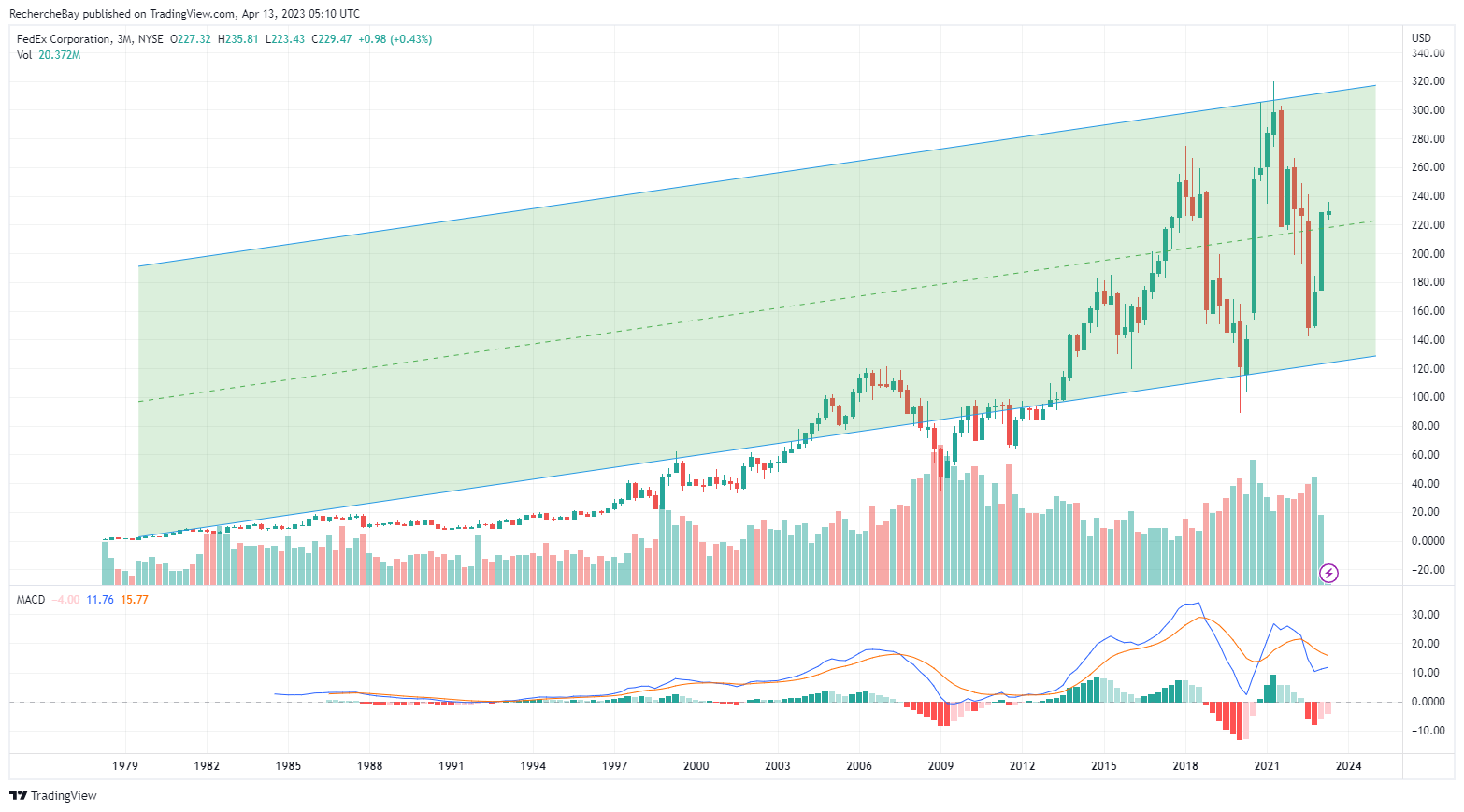Click the 2018 time axis label
This screenshot has height=812, width=1464.
click(1185, 766)
